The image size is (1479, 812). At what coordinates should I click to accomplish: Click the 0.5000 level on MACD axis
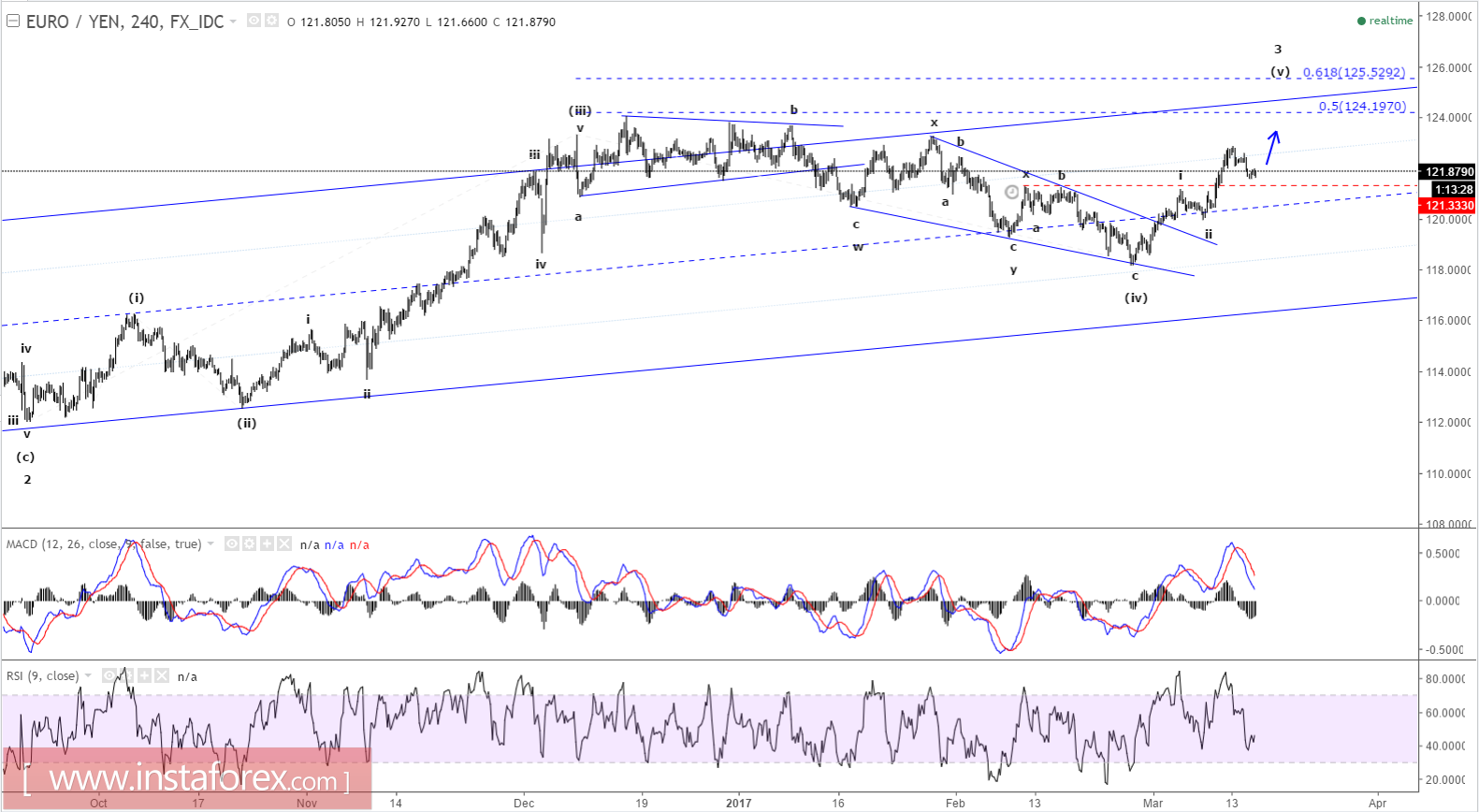click(1443, 554)
